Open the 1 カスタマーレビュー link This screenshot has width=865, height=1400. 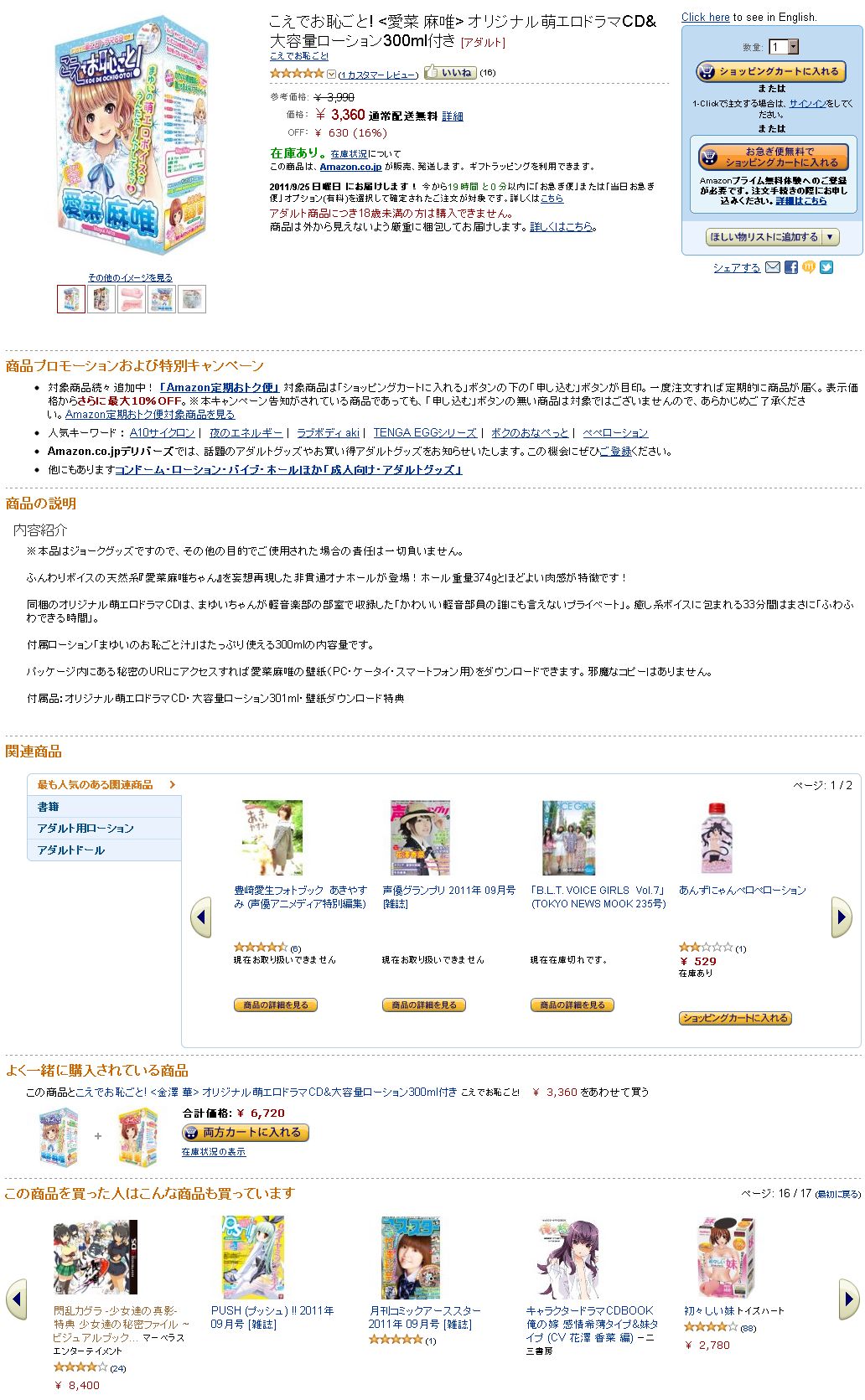pyautogui.click(x=379, y=75)
